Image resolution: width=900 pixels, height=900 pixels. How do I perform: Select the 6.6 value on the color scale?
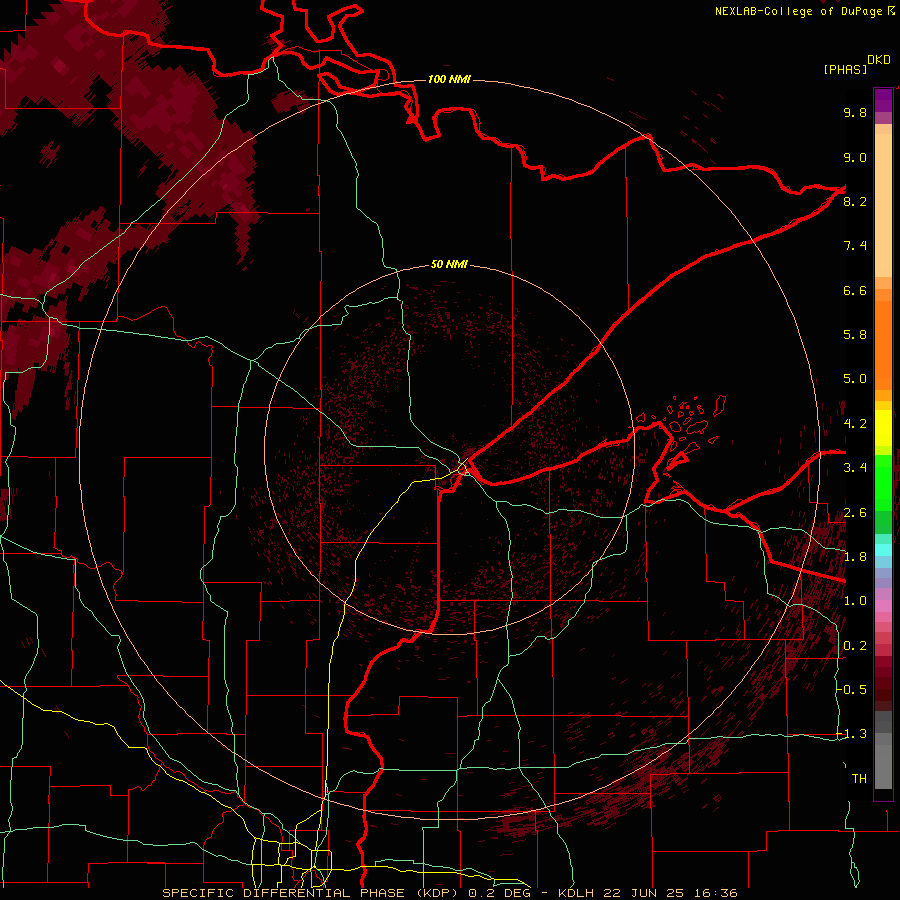855,290
